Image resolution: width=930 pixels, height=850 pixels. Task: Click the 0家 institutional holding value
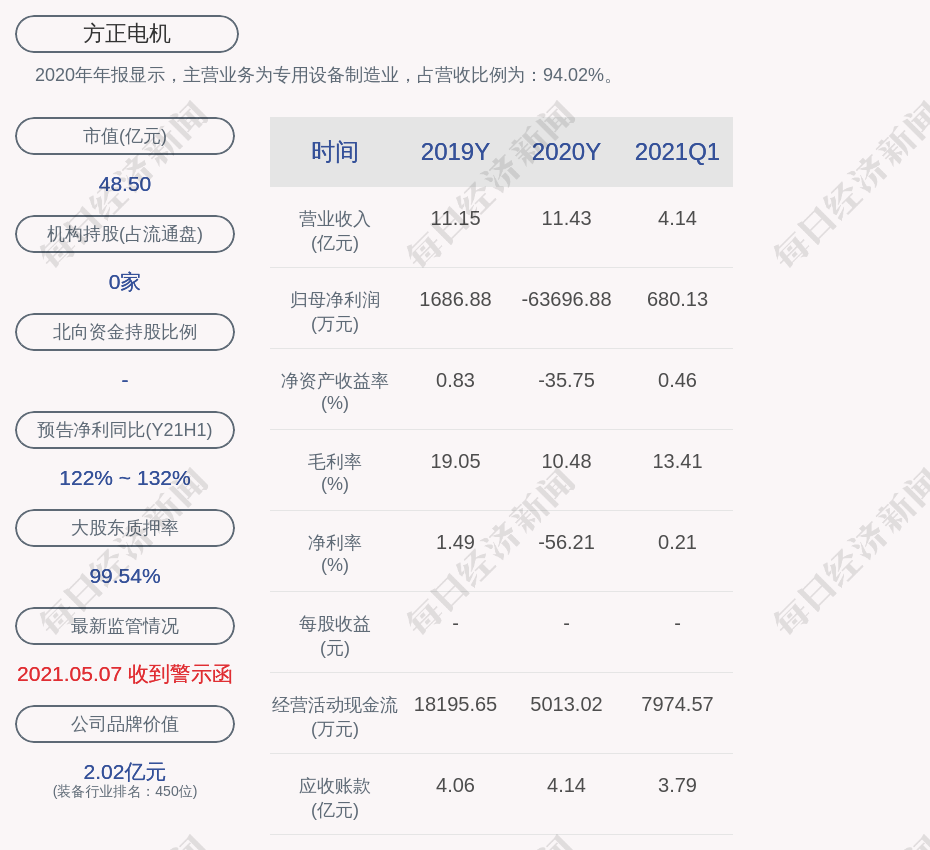[125, 282]
